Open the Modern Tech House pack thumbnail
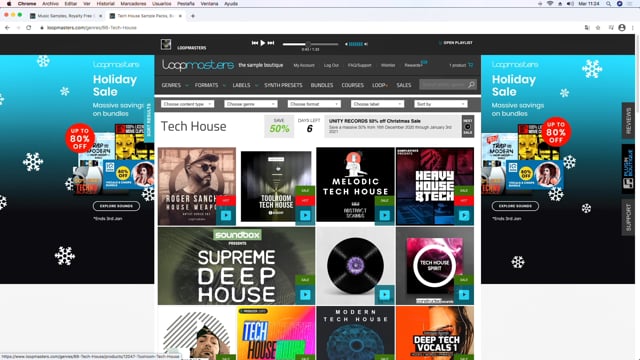The width and height of the screenshot is (640, 360). pyautogui.click(x=356, y=333)
